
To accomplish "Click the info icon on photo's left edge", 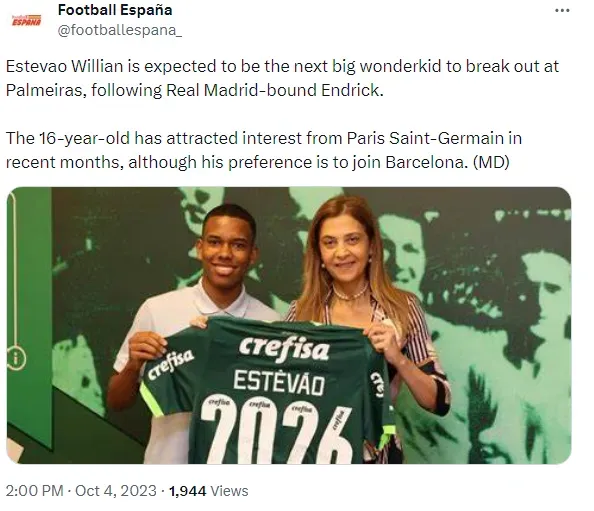I will pos(16,358).
